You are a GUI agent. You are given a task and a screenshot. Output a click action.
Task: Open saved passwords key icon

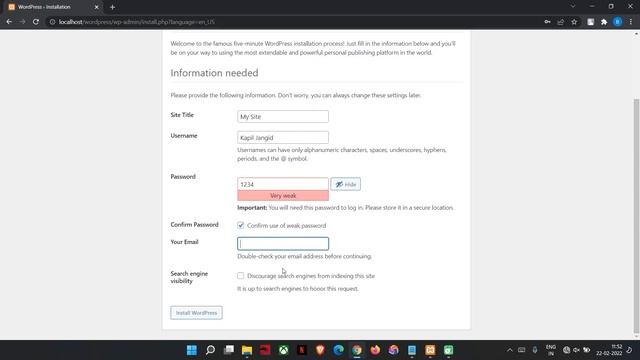(x=547, y=22)
